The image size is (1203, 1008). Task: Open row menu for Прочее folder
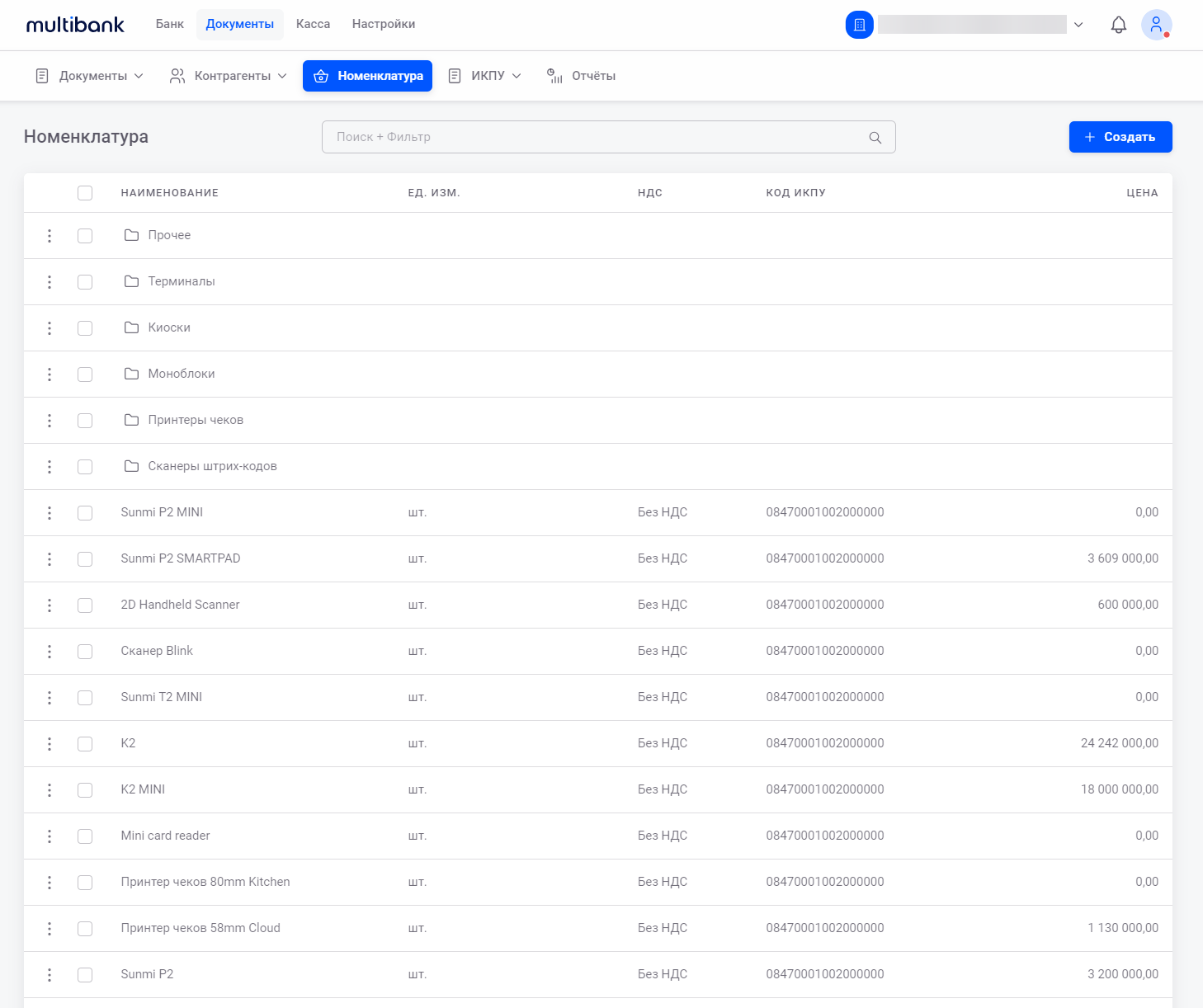(x=50, y=236)
